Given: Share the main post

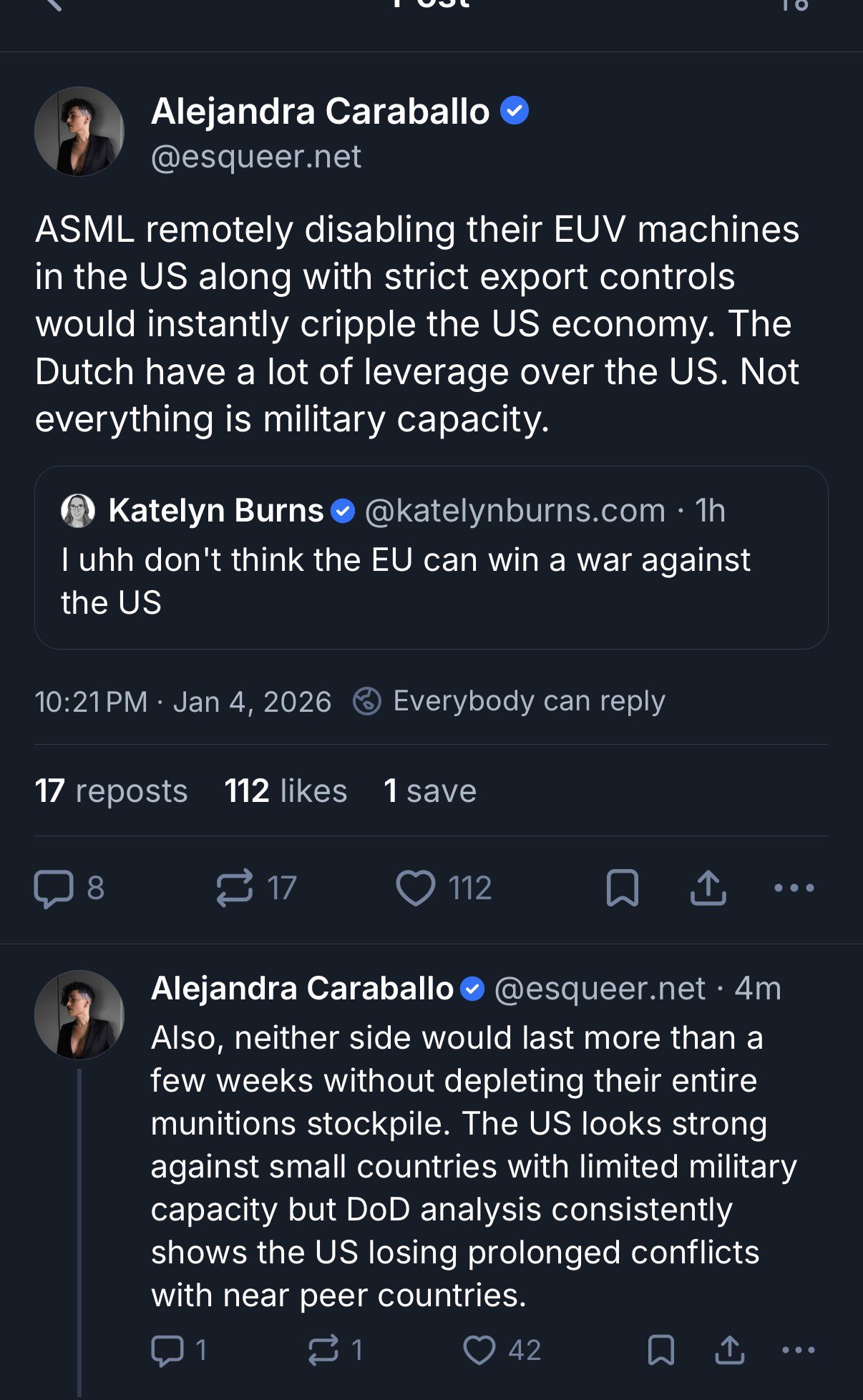Looking at the screenshot, I should (x=708, y=888).
